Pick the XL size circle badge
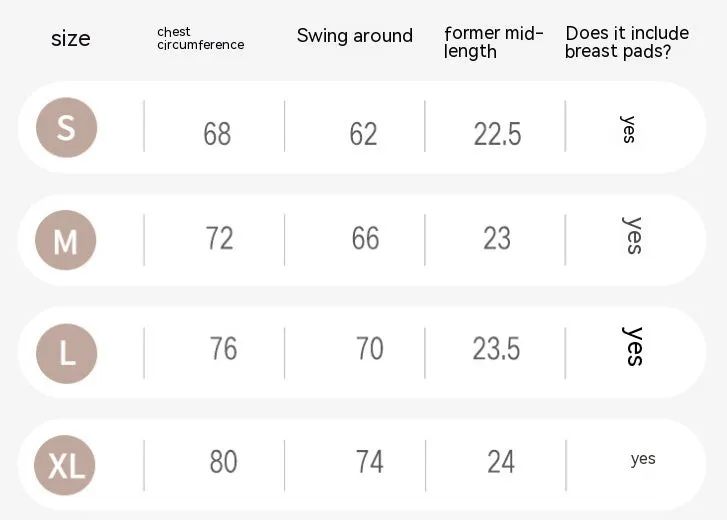The width and height of the screenshot is (727, 520). [x=65, y=465]
